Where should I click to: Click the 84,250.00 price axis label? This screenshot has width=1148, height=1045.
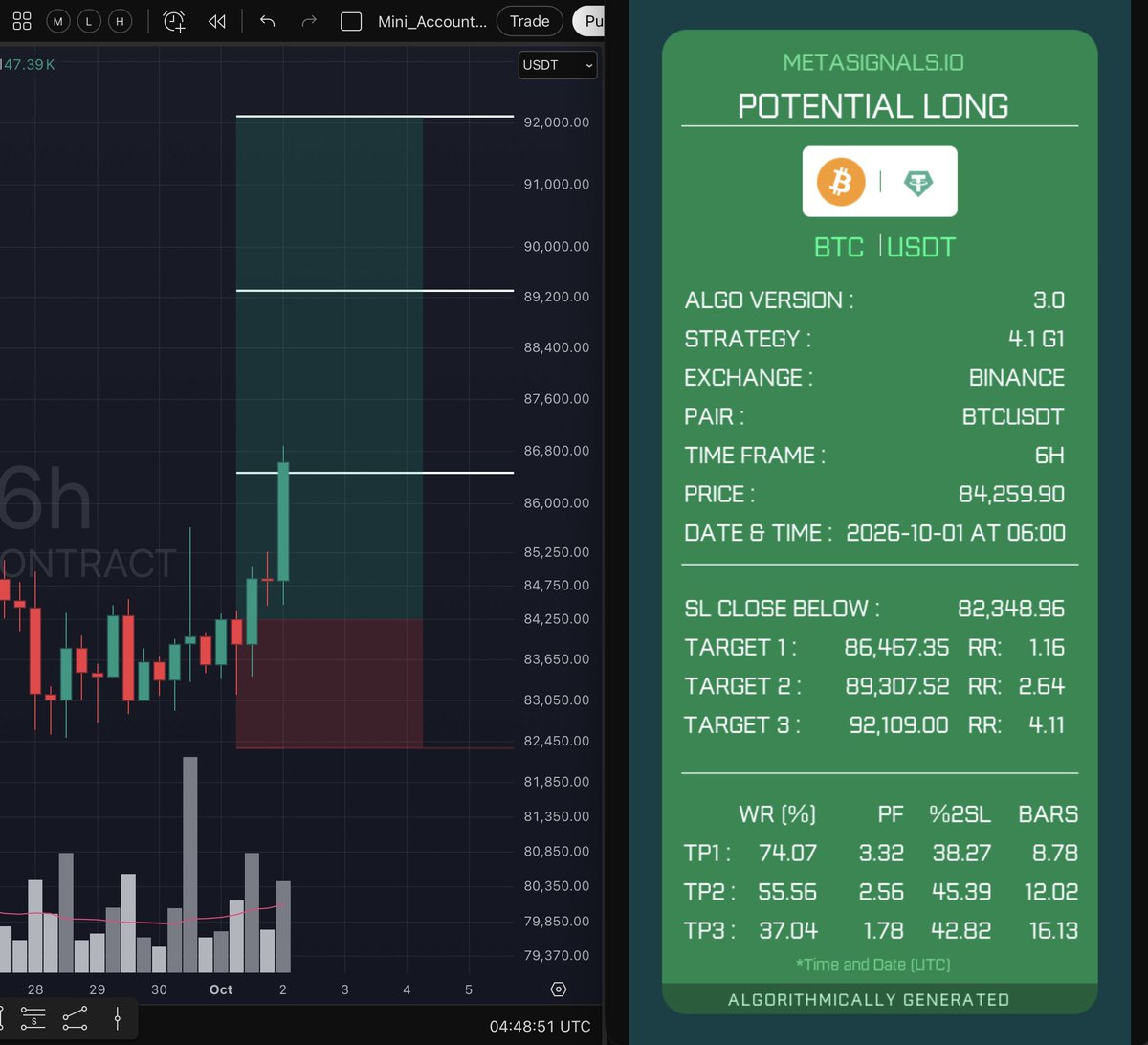555,618
